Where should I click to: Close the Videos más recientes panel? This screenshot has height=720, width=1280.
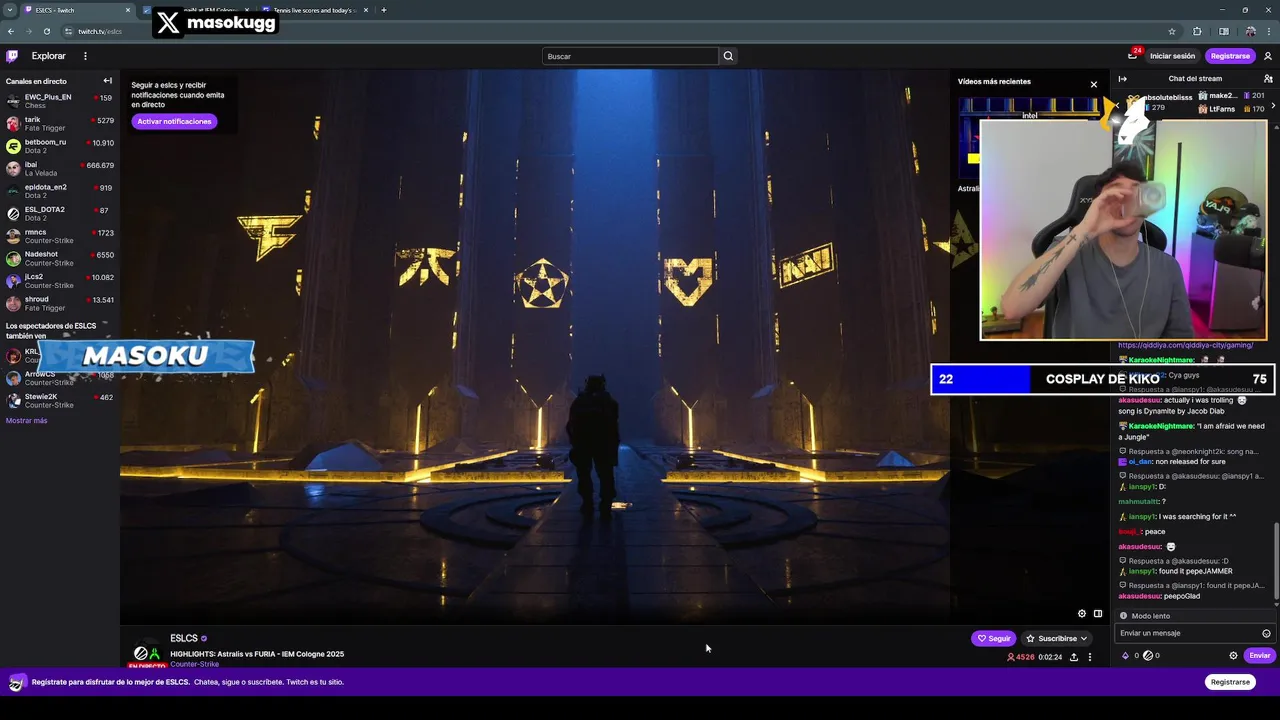click(x=1094, y=84)
